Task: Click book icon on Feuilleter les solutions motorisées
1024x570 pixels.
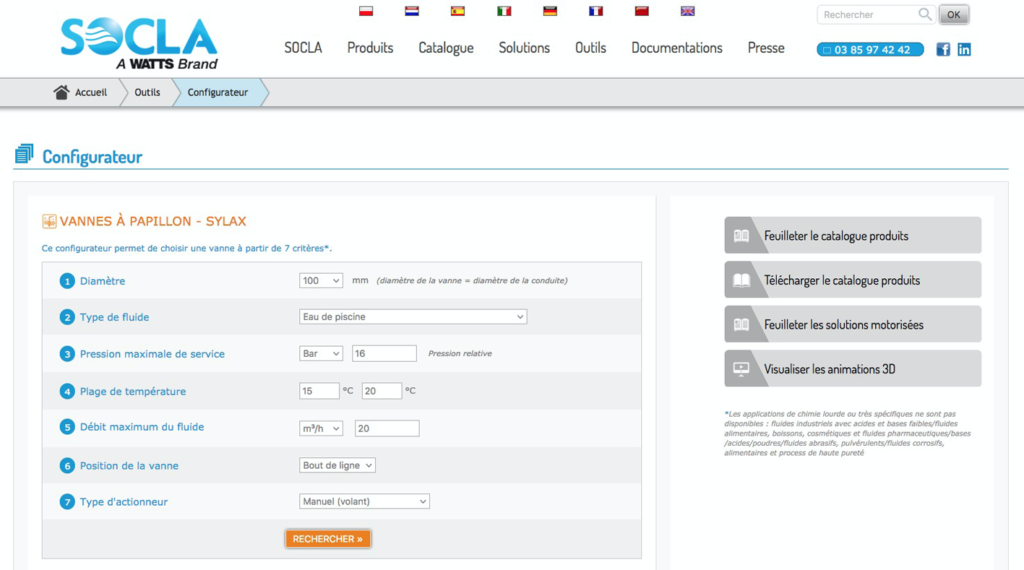Action: (x=741, y=325)
